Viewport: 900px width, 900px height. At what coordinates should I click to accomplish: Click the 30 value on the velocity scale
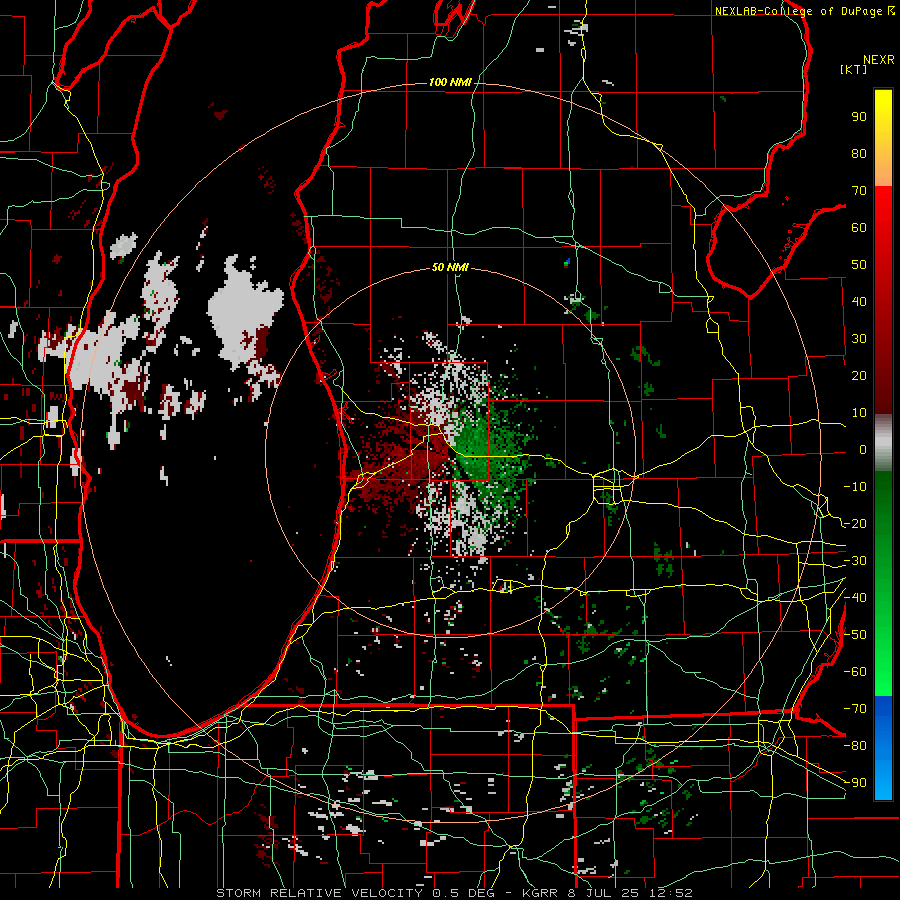(x=859, y=339)
